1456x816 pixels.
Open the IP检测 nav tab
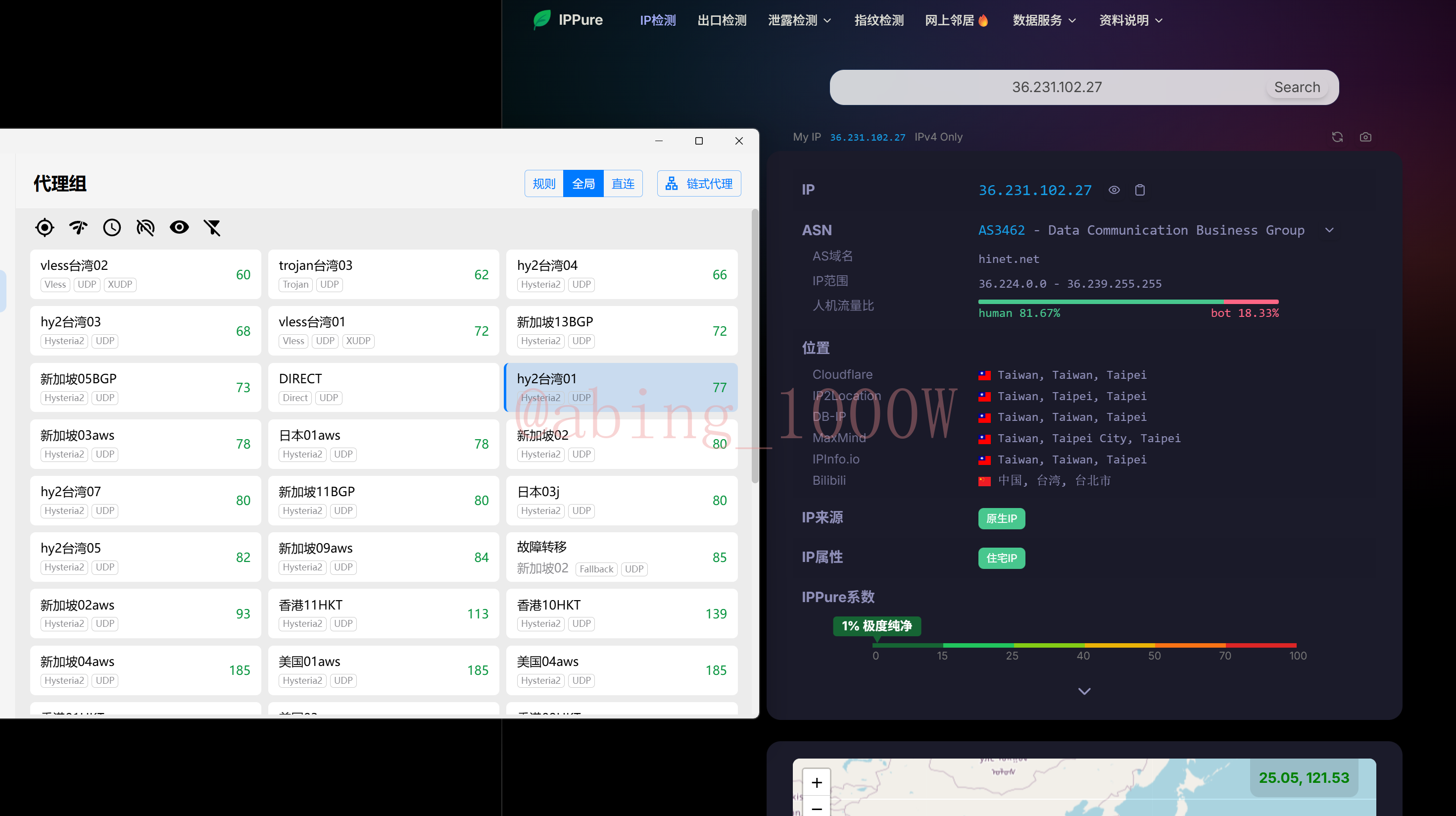click(658, 20)
